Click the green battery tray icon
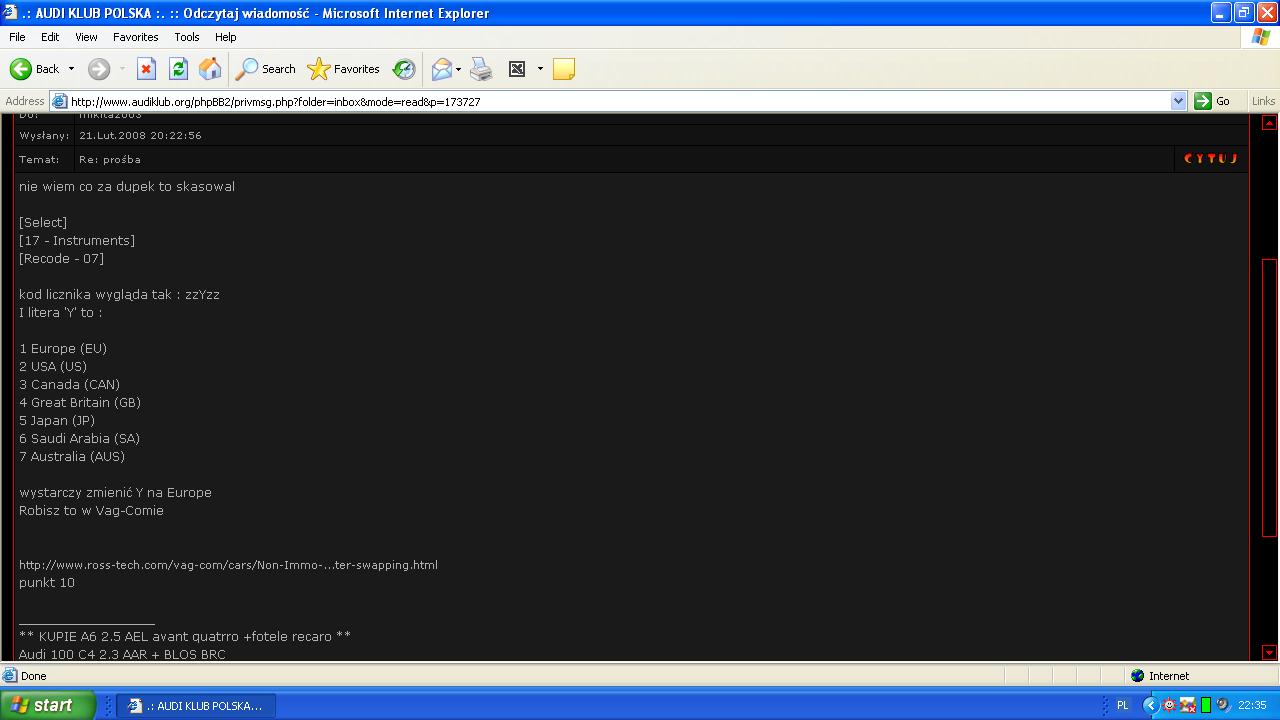The height and width of the screenshot is (720, 1280). [x=1206, y=705]
